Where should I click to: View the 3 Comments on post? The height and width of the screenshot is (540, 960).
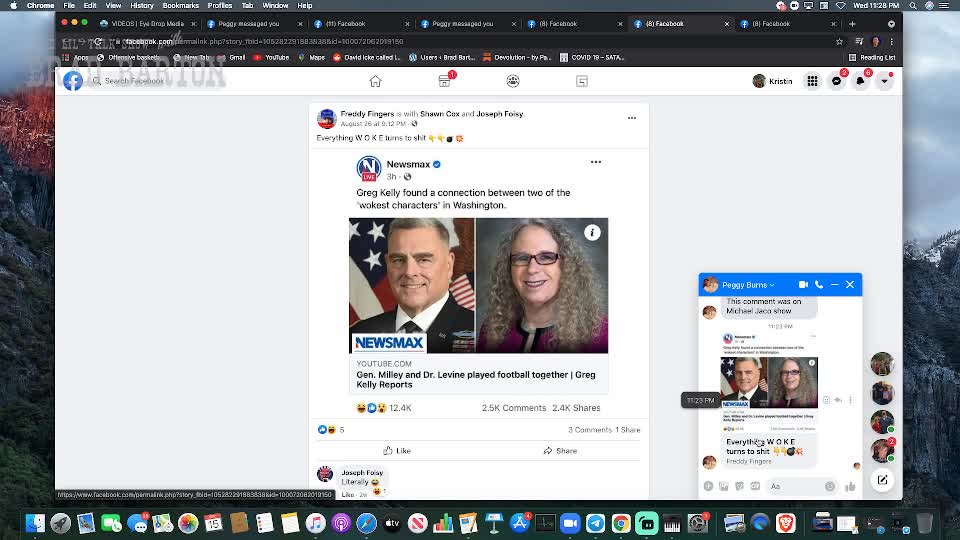(x=590, y=430)
